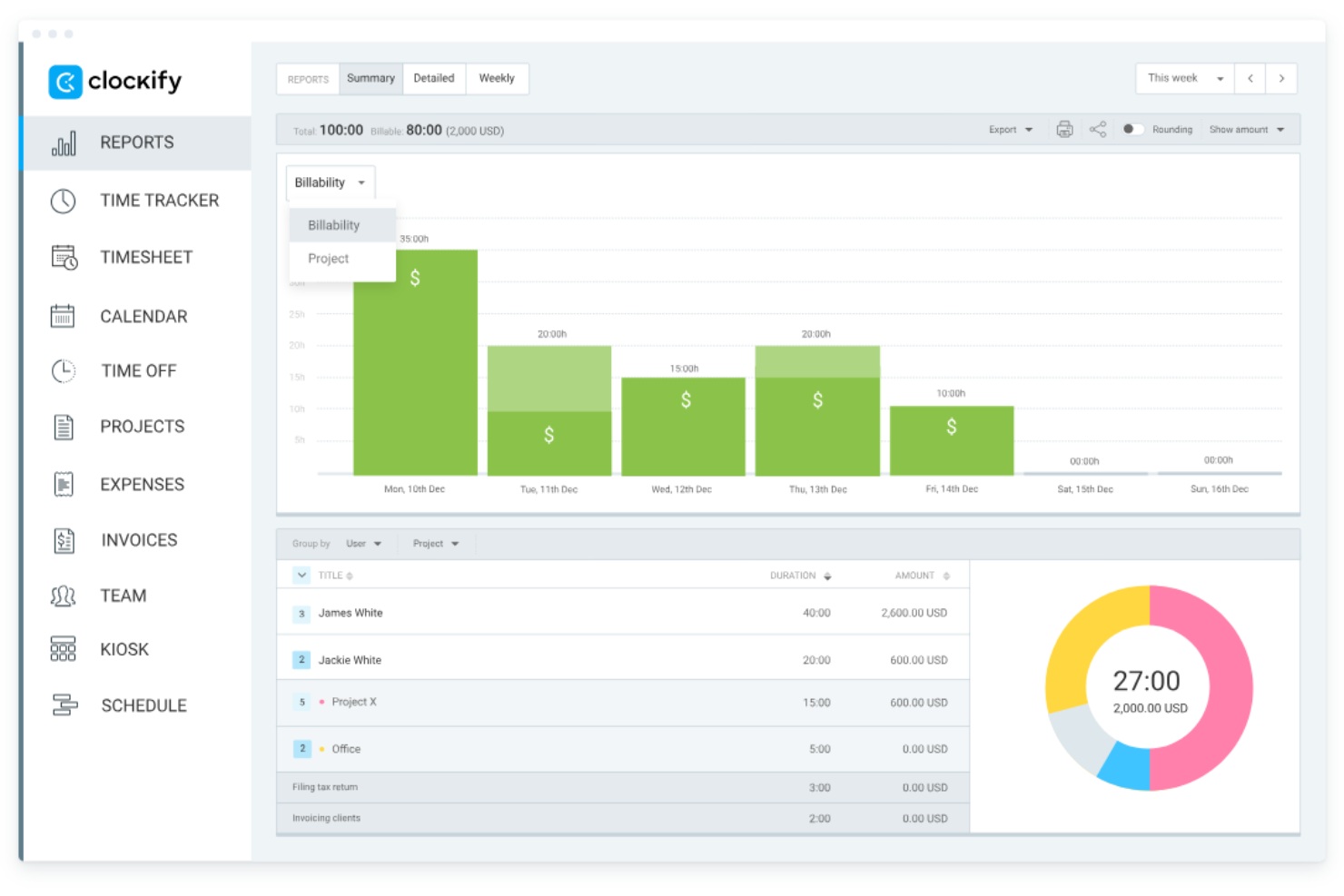Switch to the Detailed report tab
This screenshot has width=1344, height=896.
(x=433, y=78)
